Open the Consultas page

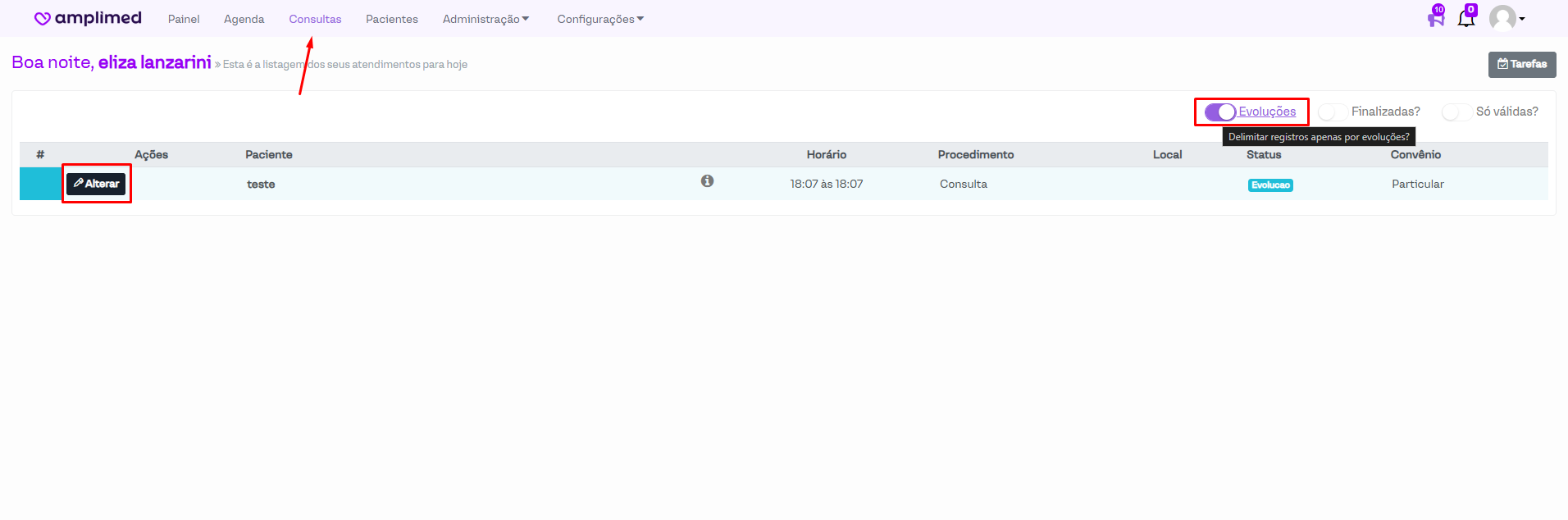(x=315, y=19)
